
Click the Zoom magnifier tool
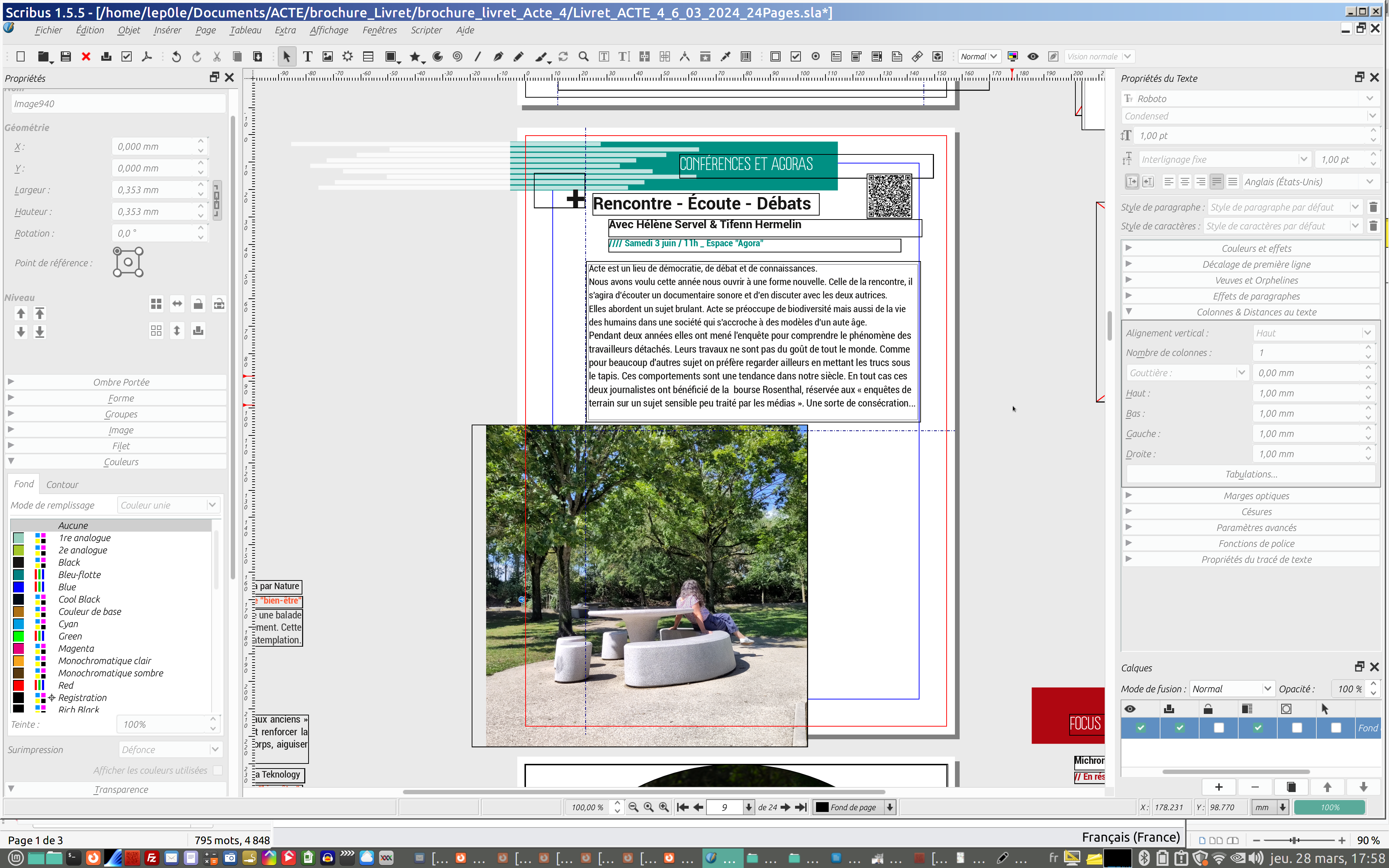coord(583,56)
